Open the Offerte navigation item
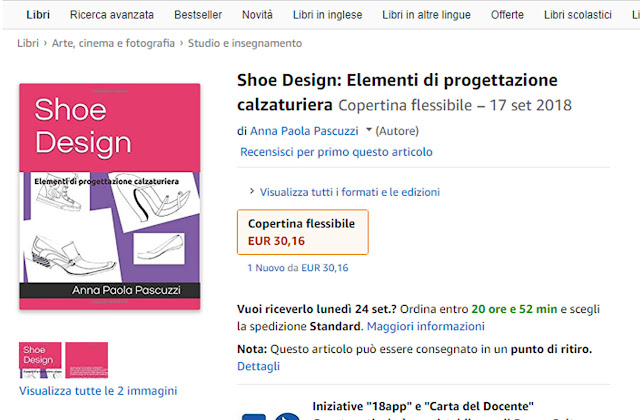This screenshot has height=420, width=640. (507, 15)
